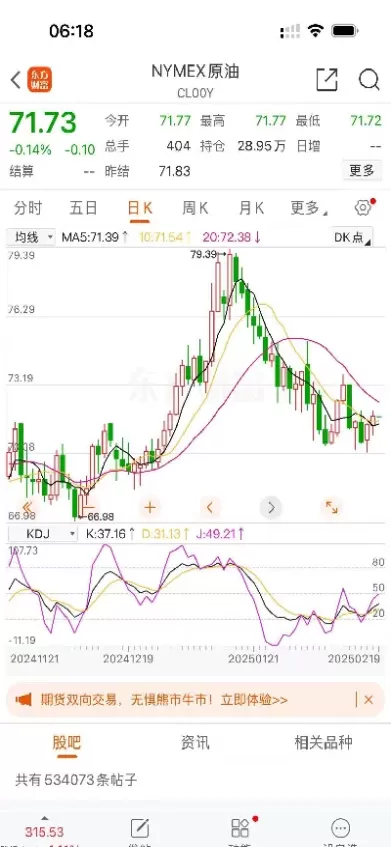Close the futures promotion banner

click(368, 700)
